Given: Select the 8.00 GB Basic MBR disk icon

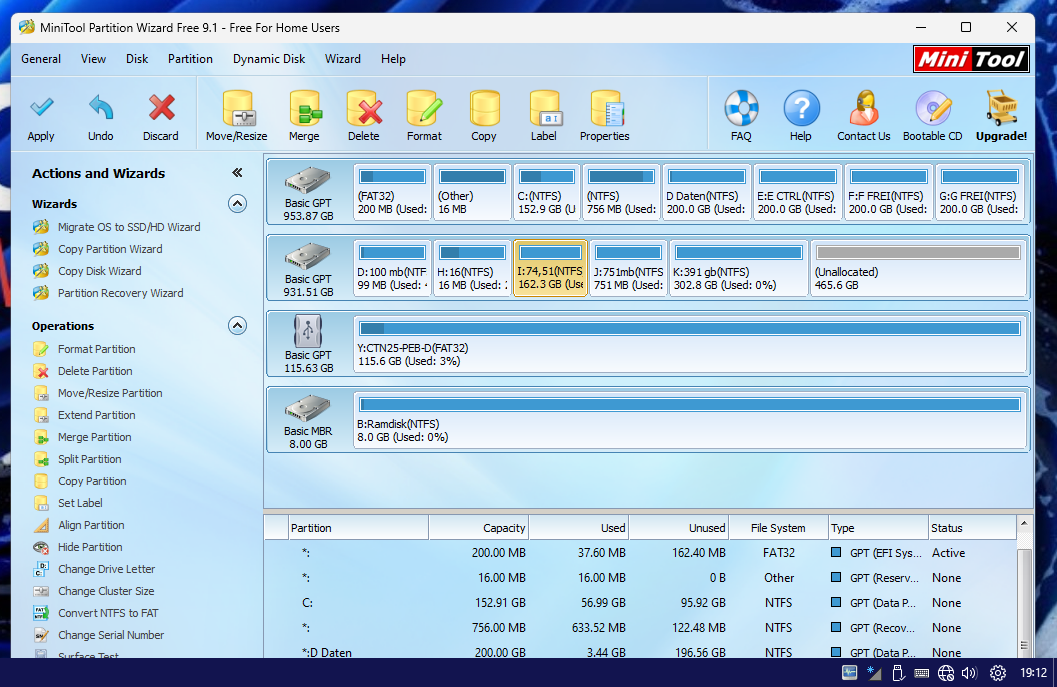Looking at the screenshot, I should (307, 409).
